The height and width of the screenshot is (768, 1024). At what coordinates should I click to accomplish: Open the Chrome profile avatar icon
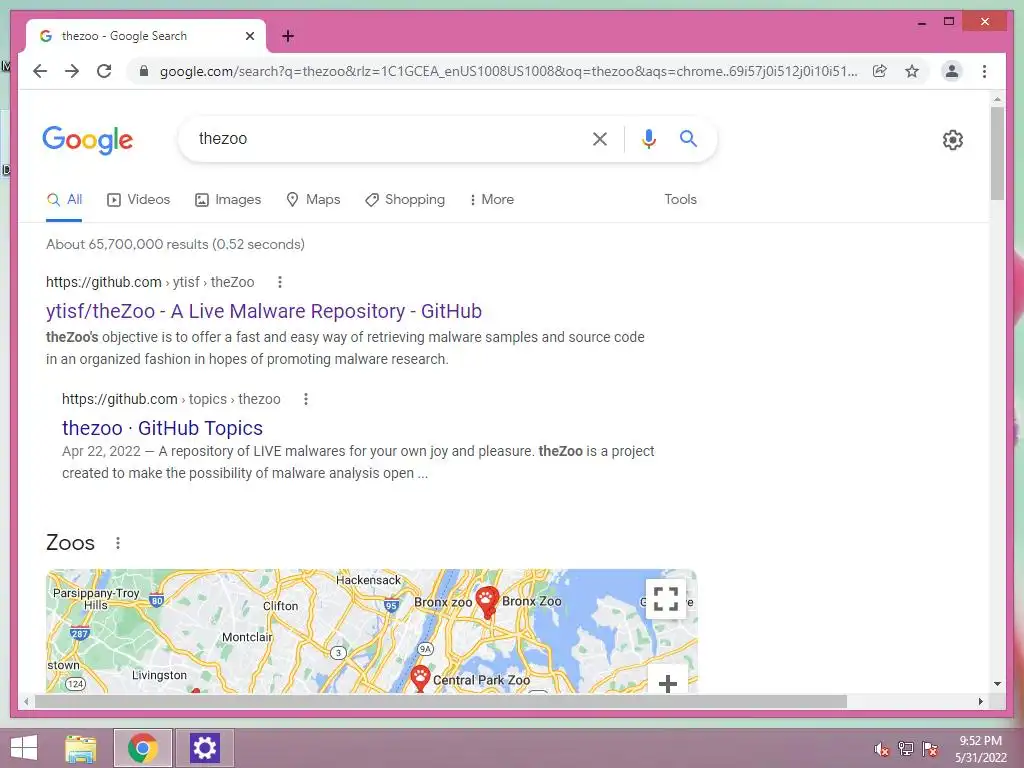(x=952, y=71)
